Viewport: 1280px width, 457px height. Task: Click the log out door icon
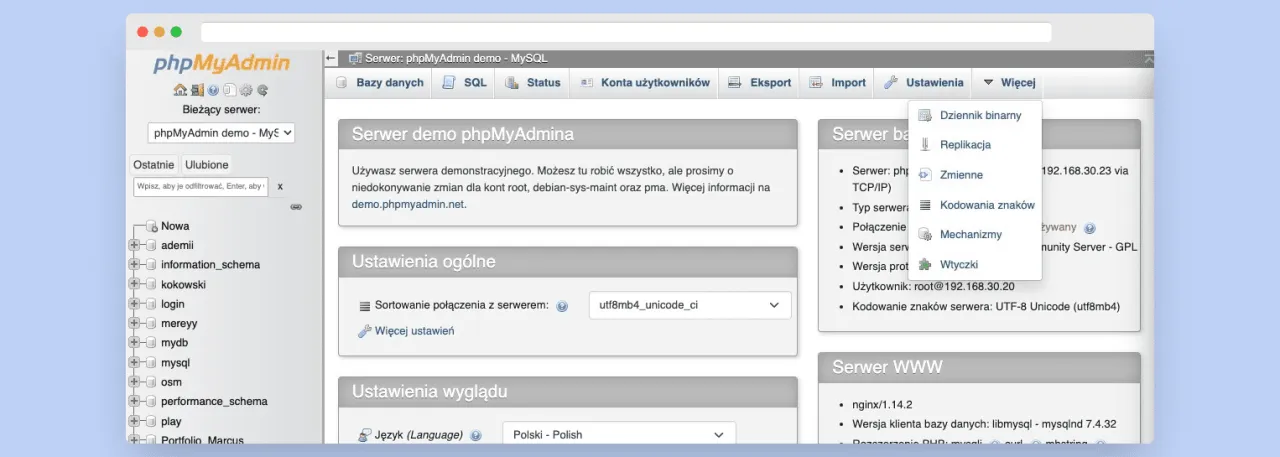[x=197, y=90]
